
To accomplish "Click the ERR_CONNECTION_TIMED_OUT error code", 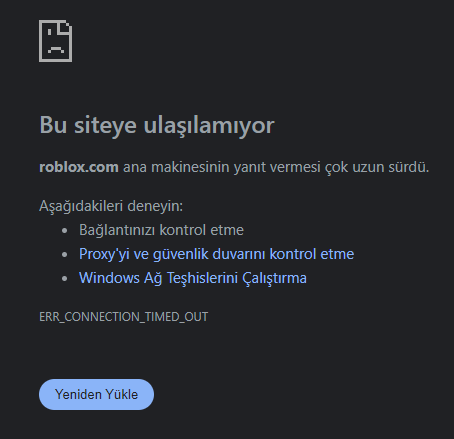I will point(124,317).
